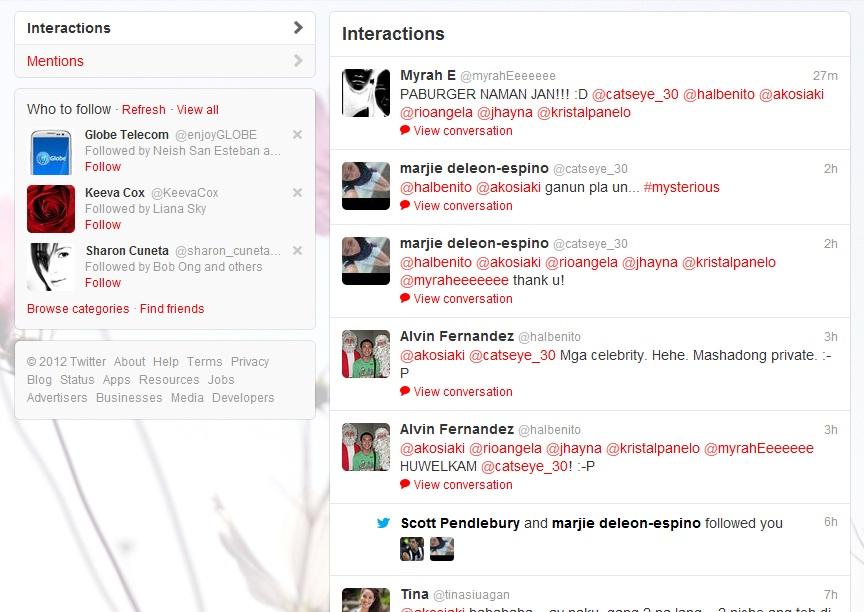Image resolution: width=864 pixels, height=612 pixels.
Task: Follow Keeva Cox
Action: (102, 225)
